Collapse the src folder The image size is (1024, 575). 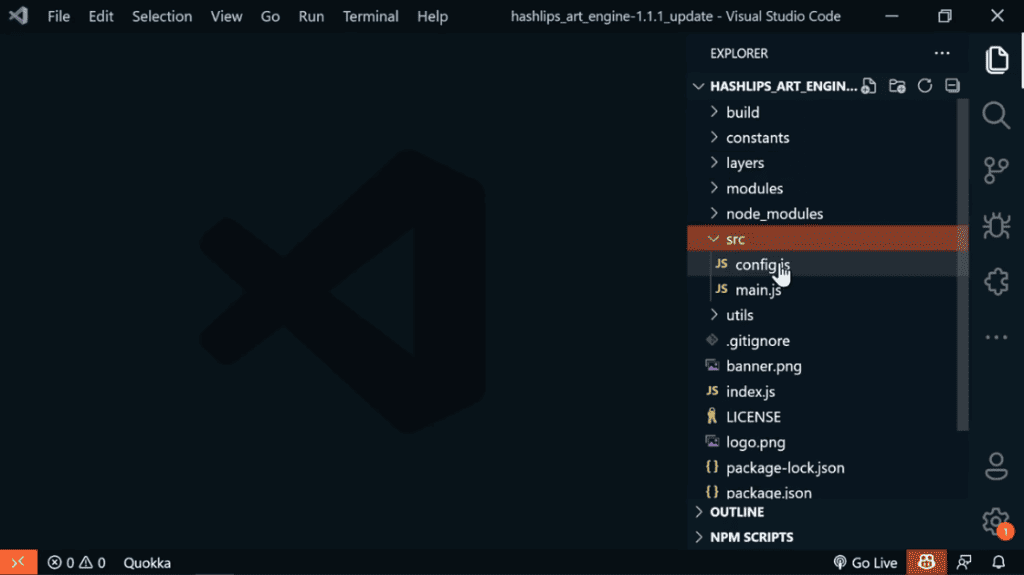click(827, 239)
